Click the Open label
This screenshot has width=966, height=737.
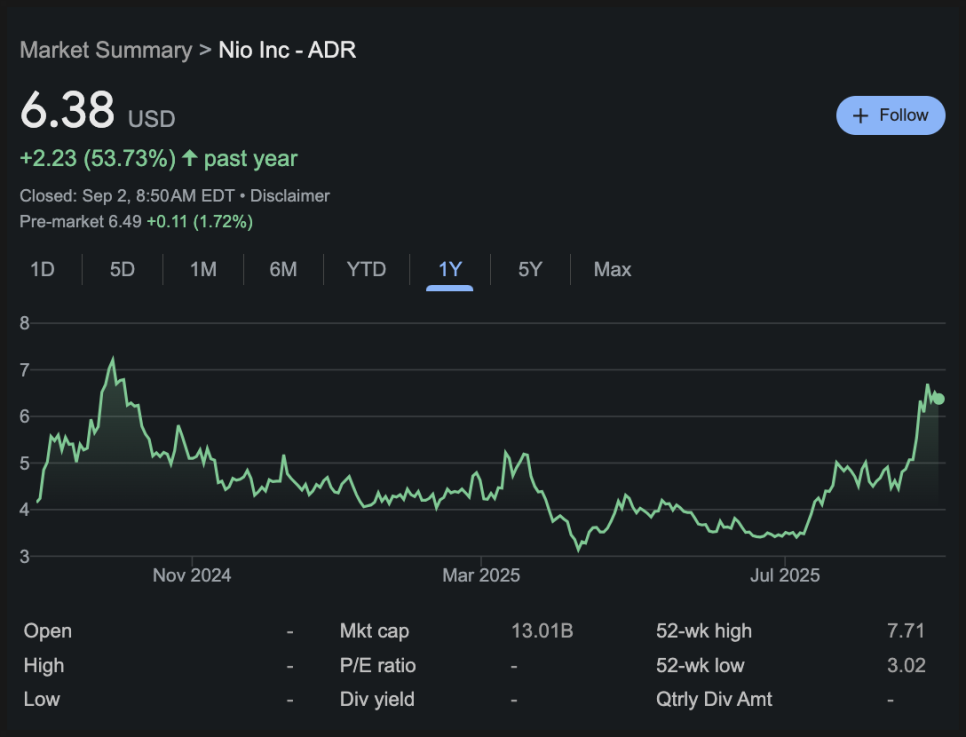point(47,631)
